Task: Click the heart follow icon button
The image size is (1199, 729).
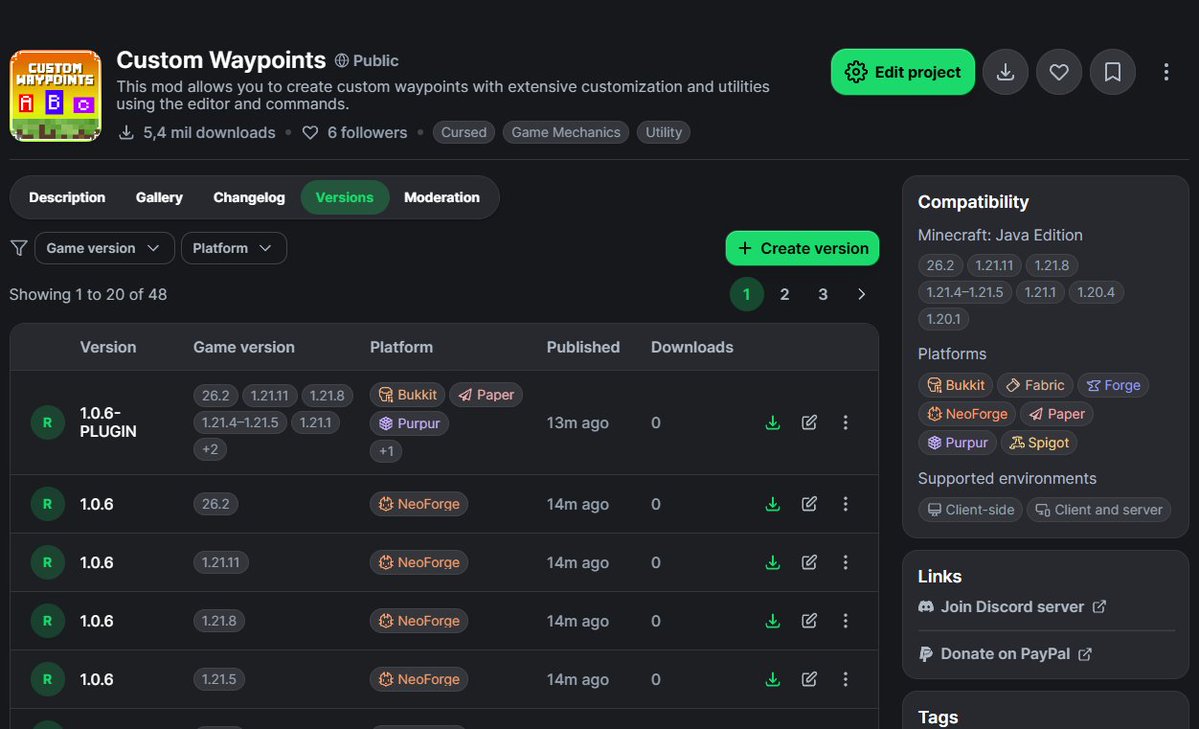Action: [1059, 72]
